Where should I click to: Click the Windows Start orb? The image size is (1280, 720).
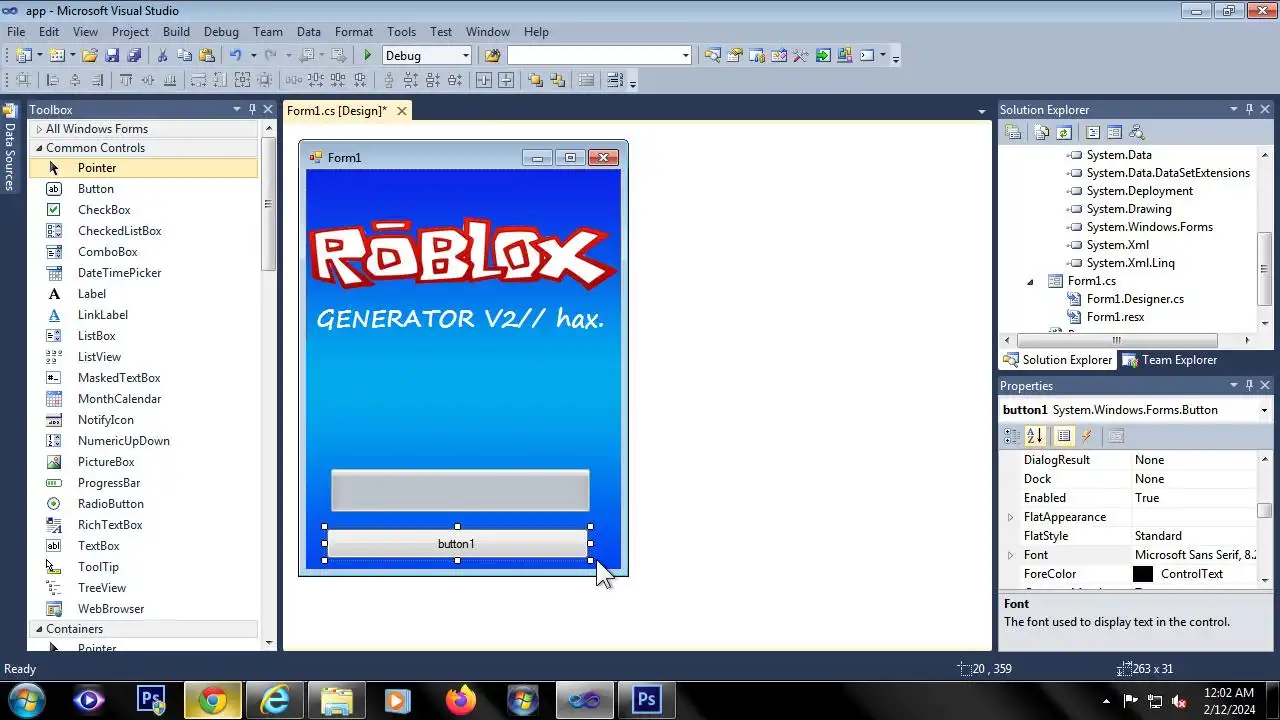coord(26,701)
